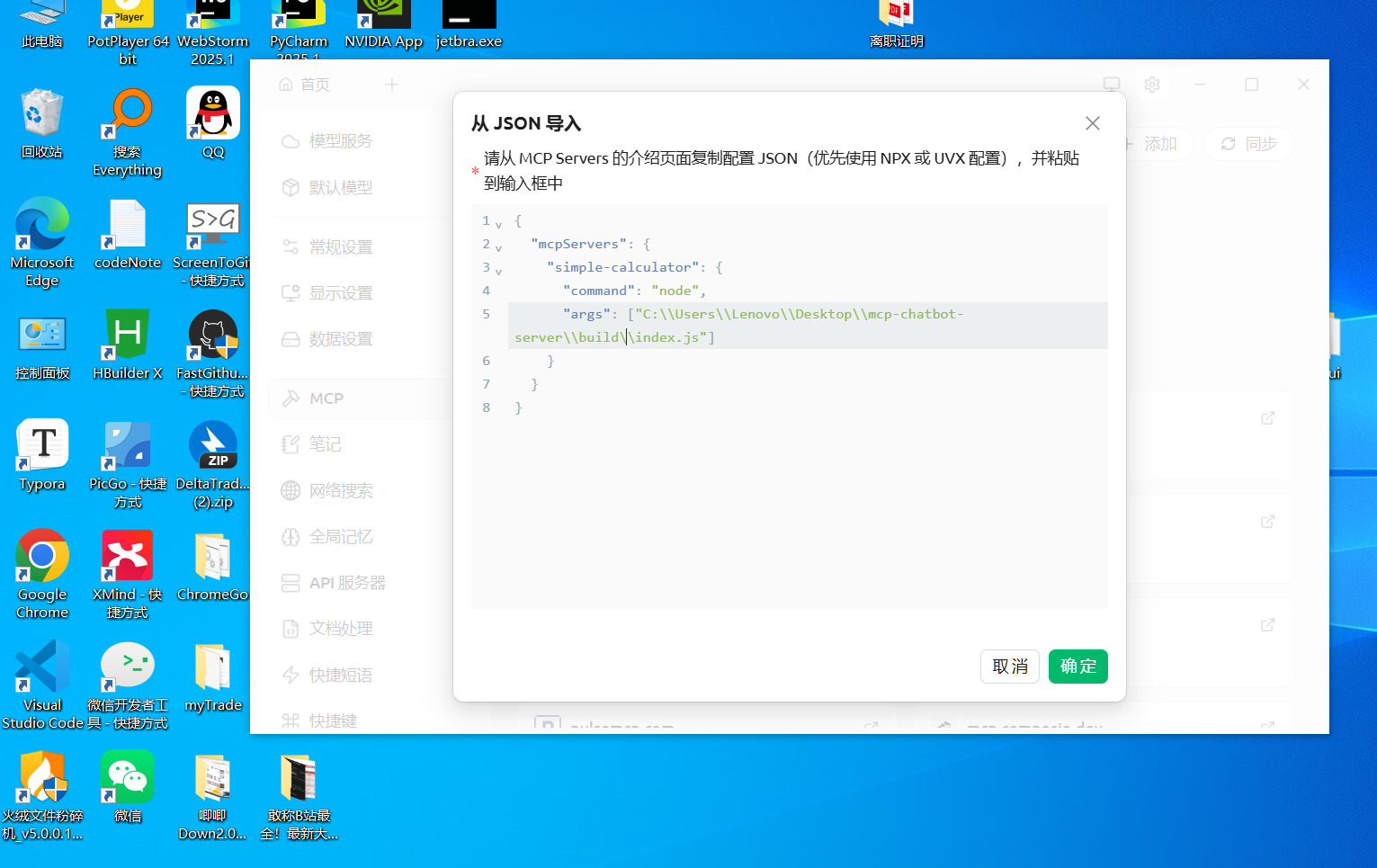Collapse the mcpServers fold arrow on line 2
This screenshot has height=868, width=1377.
[499, 248]
